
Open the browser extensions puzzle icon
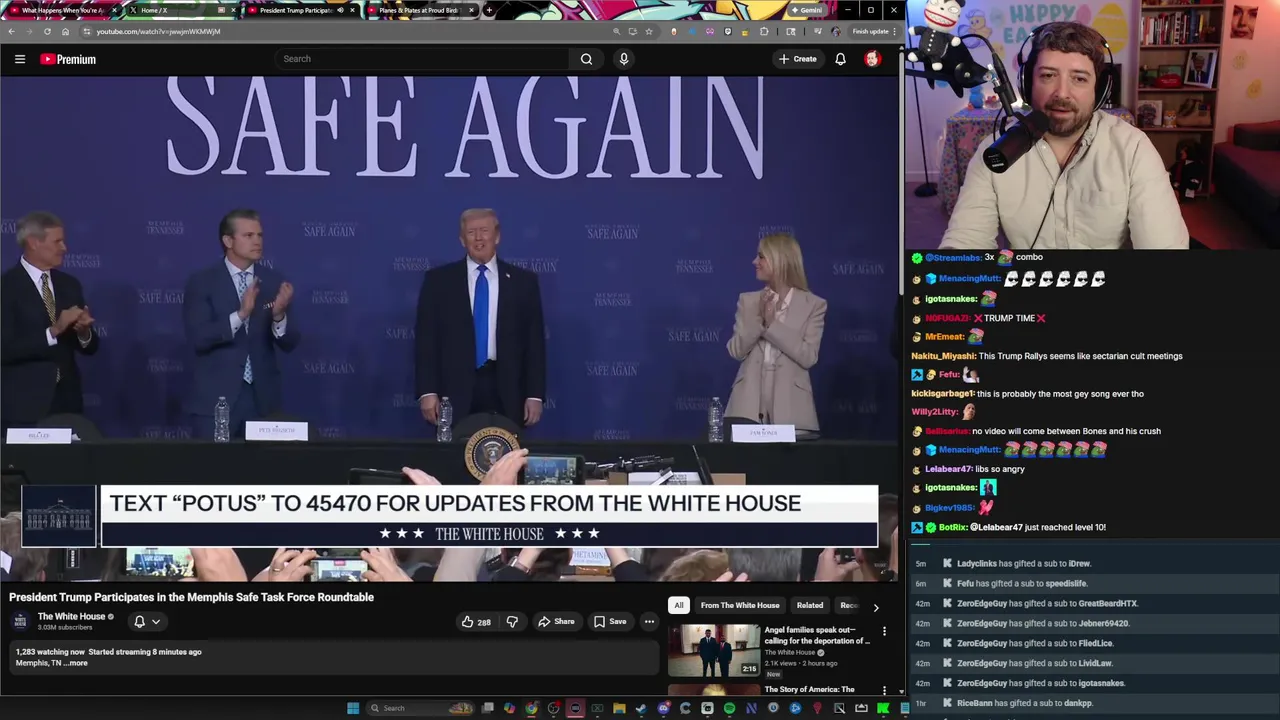click(x=764, y=31)
